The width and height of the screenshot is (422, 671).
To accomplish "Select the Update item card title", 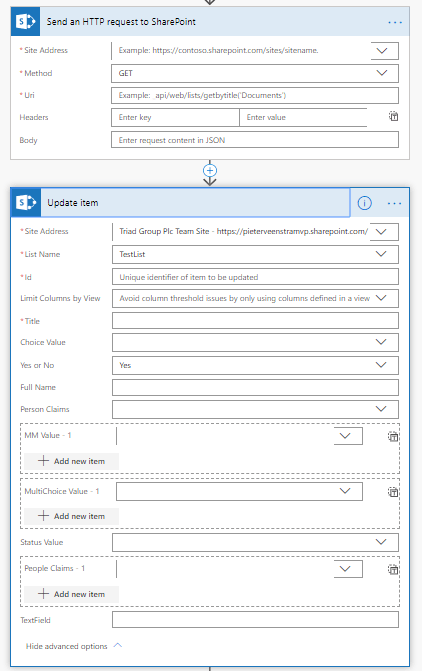I will (73, 203).
